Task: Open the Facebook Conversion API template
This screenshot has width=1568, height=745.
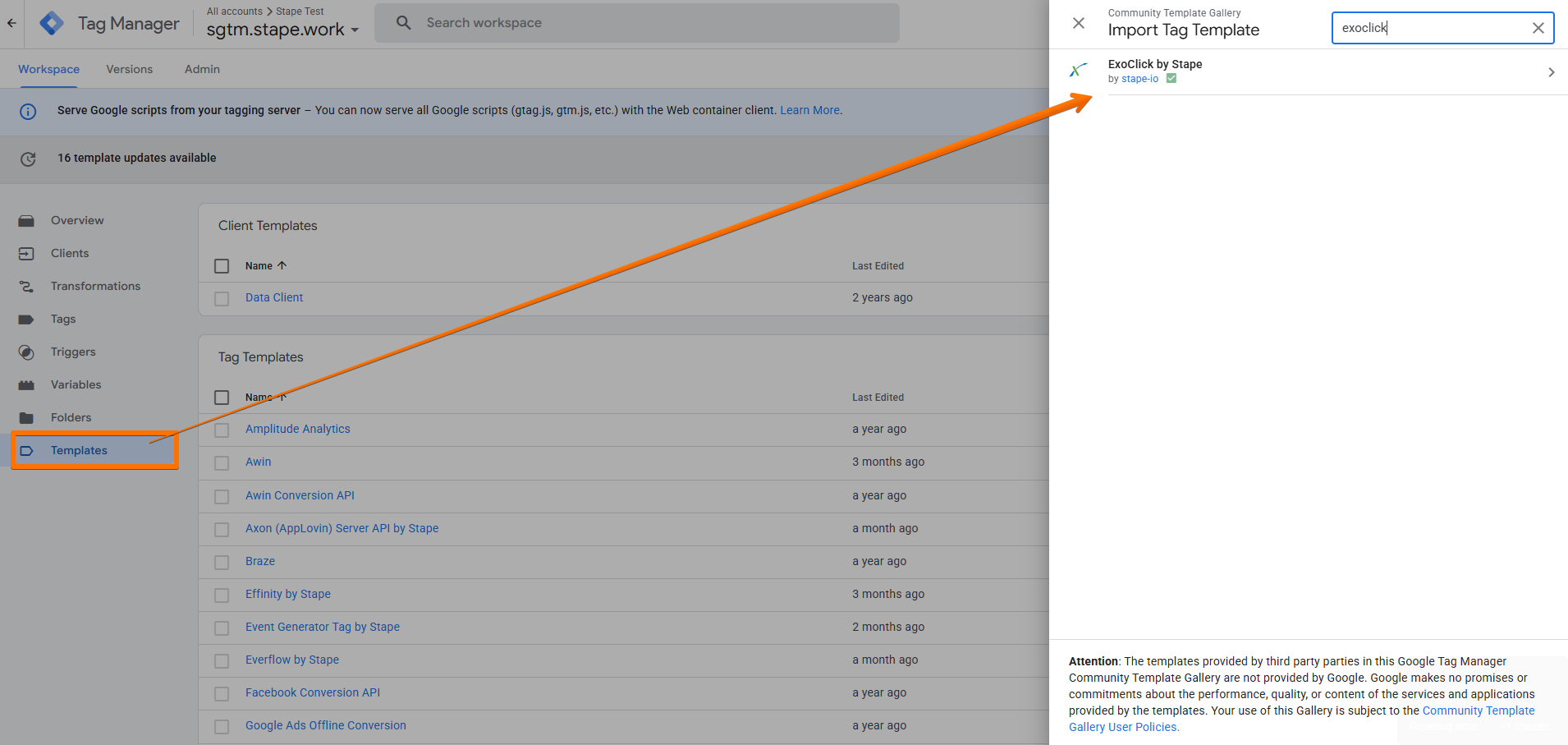Action: [313, 692]
